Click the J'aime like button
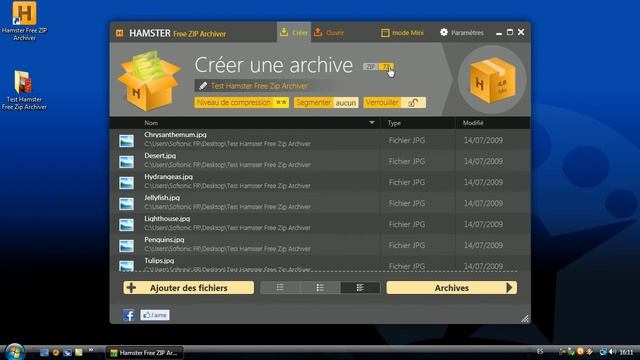640x360 pixels. point(155,315)
